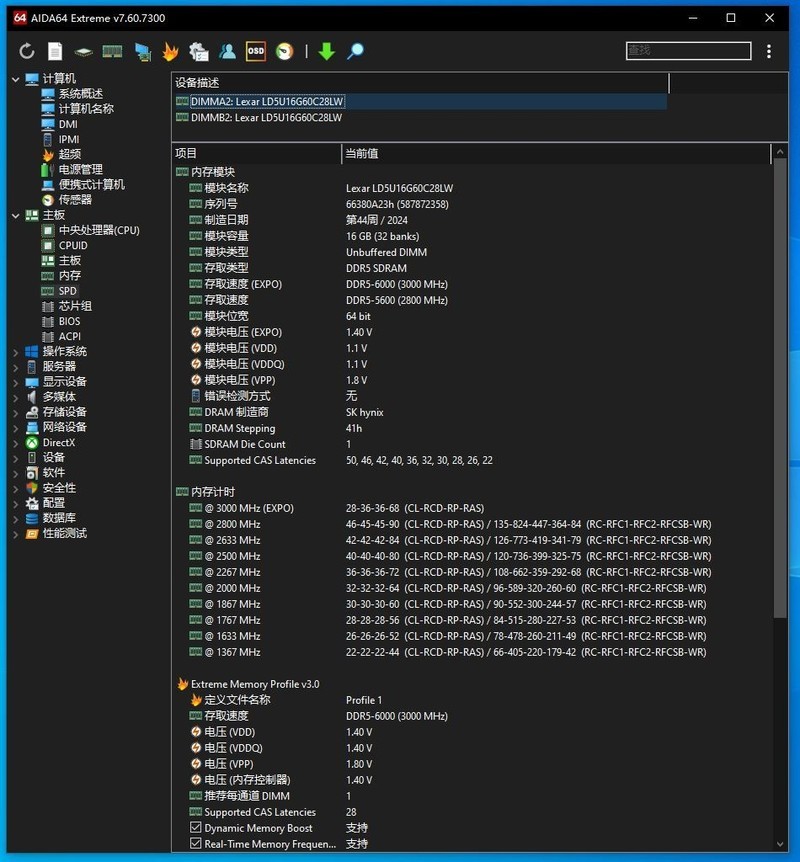Toggle the Dynamic Memory Boost checkbox
This screenshot has width=800, height=862.
point(196,828)
